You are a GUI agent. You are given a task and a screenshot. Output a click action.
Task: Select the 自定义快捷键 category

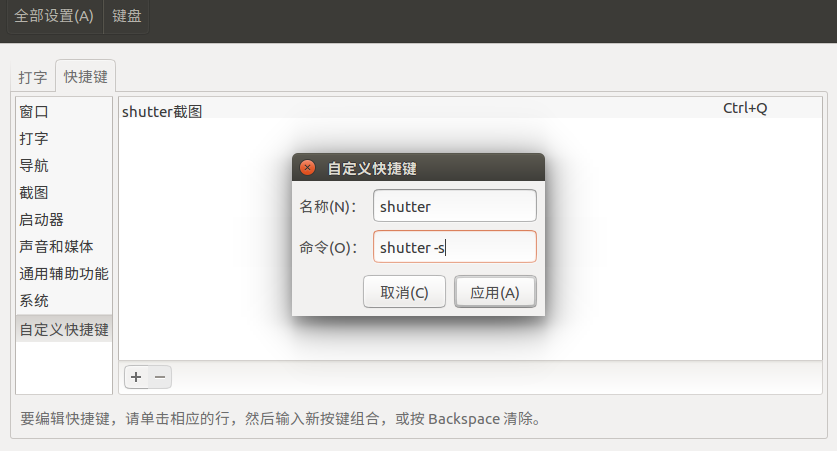point(64,329)
